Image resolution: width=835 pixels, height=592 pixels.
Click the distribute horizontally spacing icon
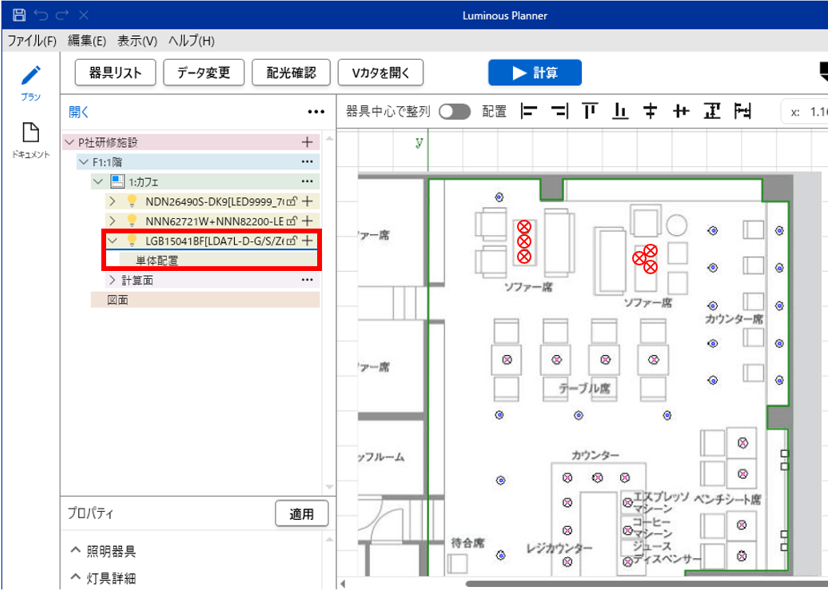pos(742,111)
